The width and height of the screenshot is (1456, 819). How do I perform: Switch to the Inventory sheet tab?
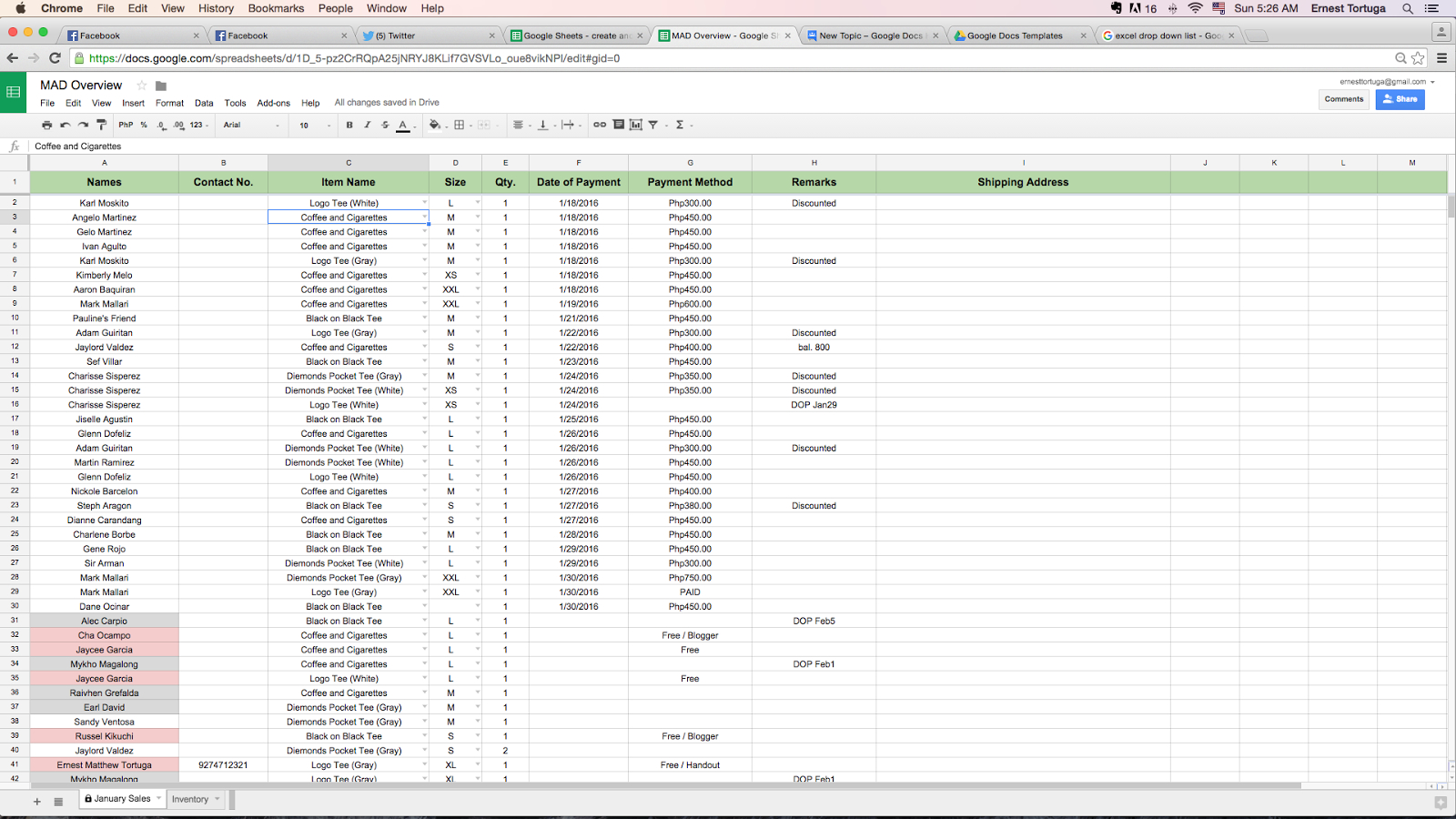(190, 798)
